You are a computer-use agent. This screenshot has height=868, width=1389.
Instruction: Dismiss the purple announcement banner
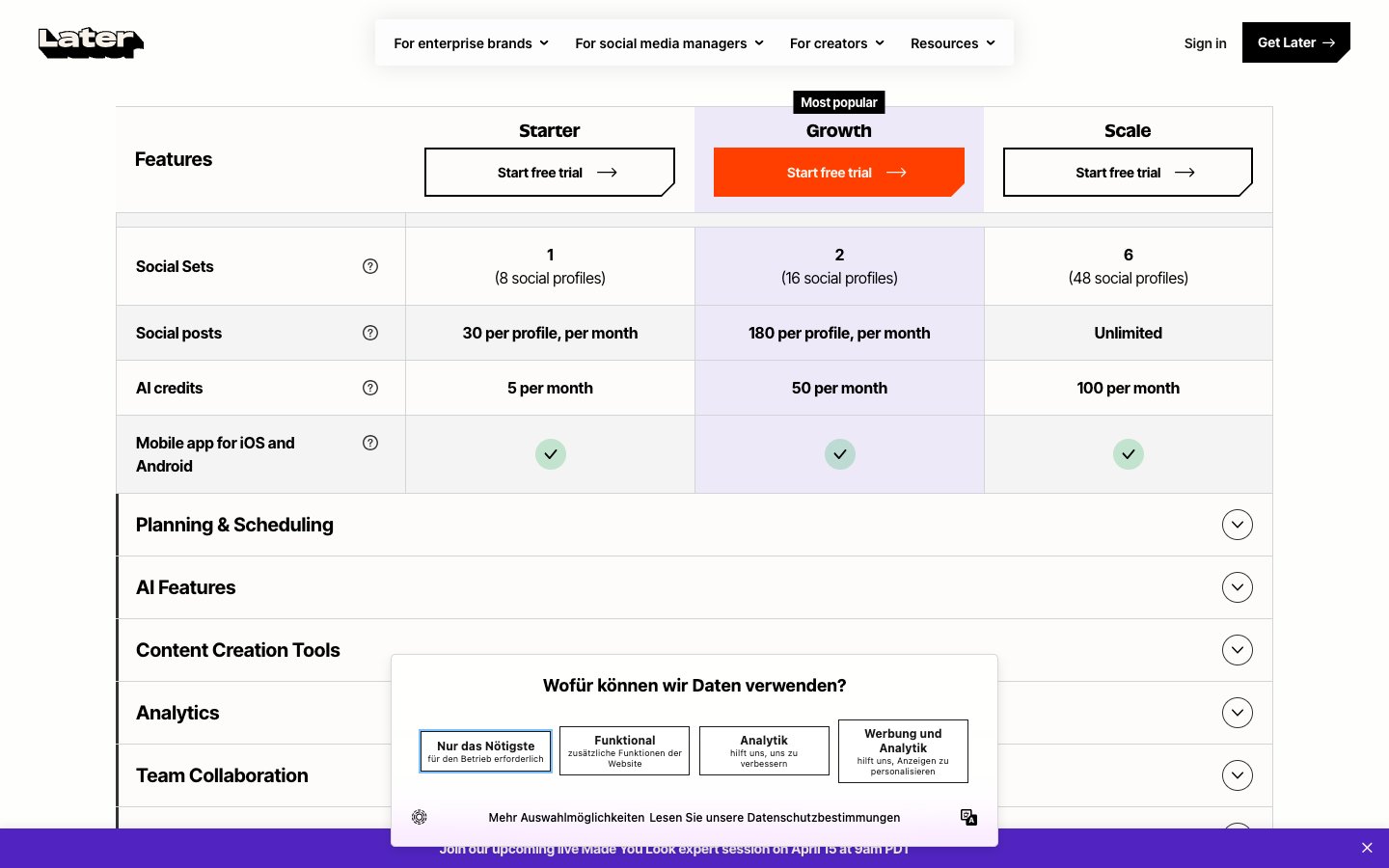tap(1367, 848)
